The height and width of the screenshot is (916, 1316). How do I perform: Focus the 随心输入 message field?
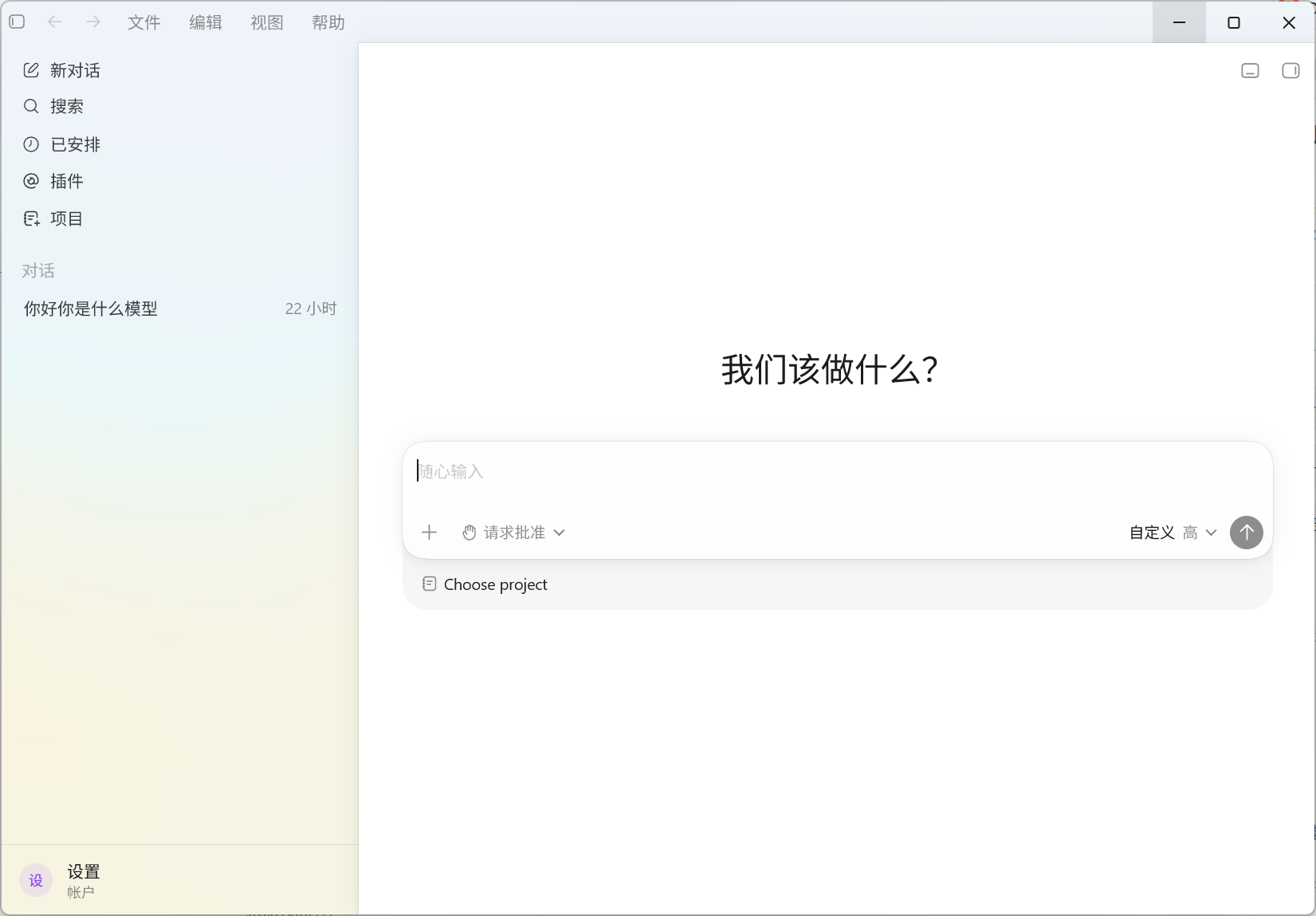837,472
